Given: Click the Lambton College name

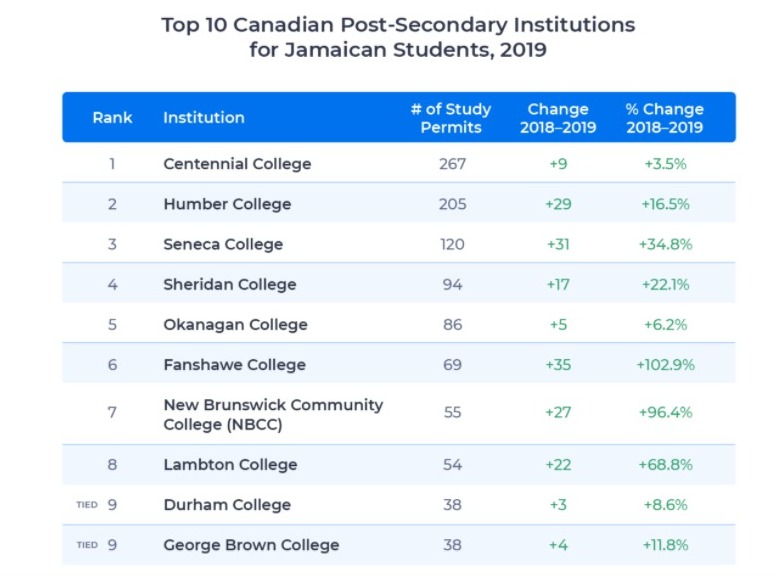Looking at the screenshot, I should [230, 464].
